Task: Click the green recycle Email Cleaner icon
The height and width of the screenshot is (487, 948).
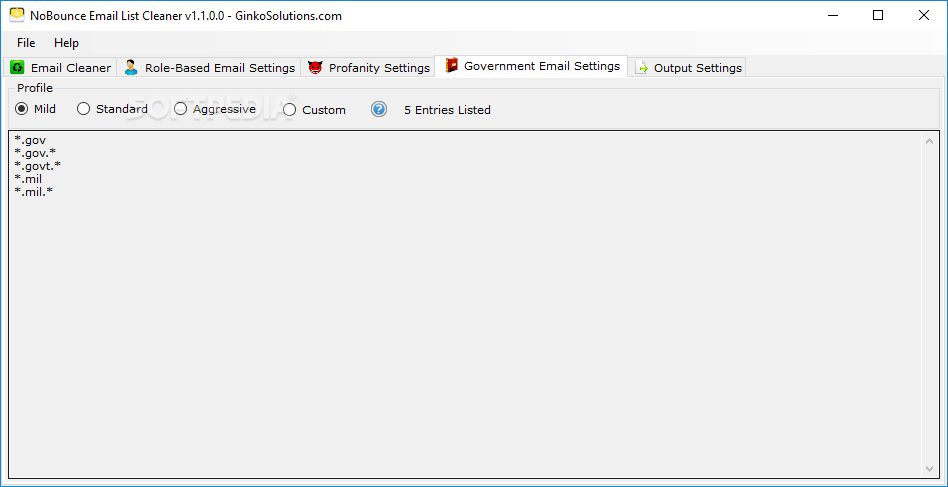Action: tap(18, 68)
